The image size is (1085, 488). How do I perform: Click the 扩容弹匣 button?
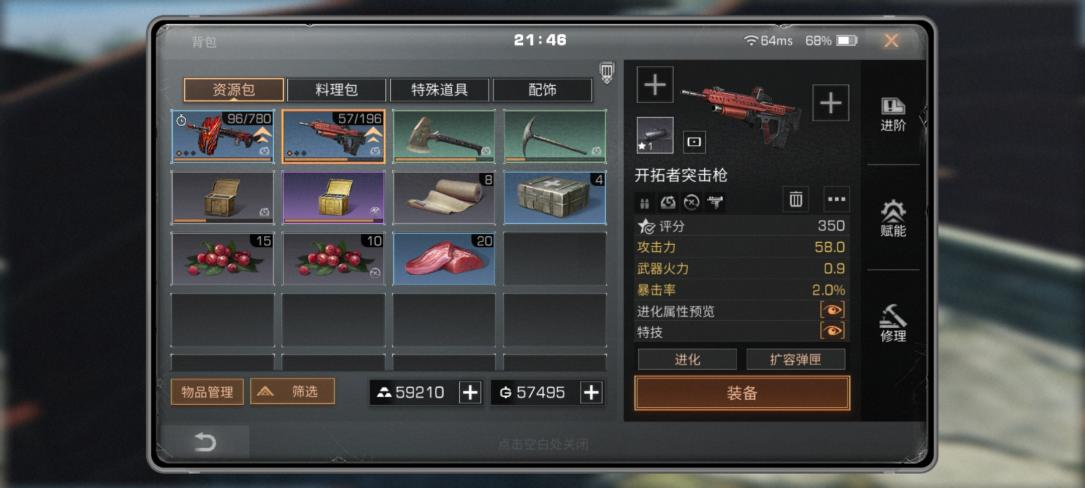tap(796, 360)
